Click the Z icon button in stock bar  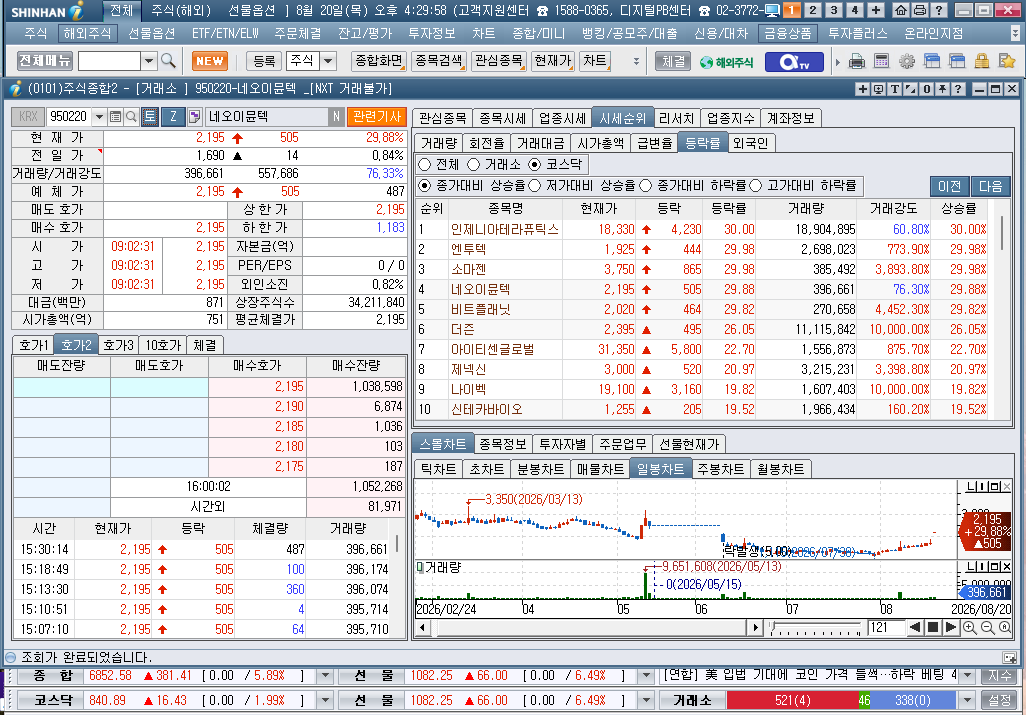pos(173,117)
